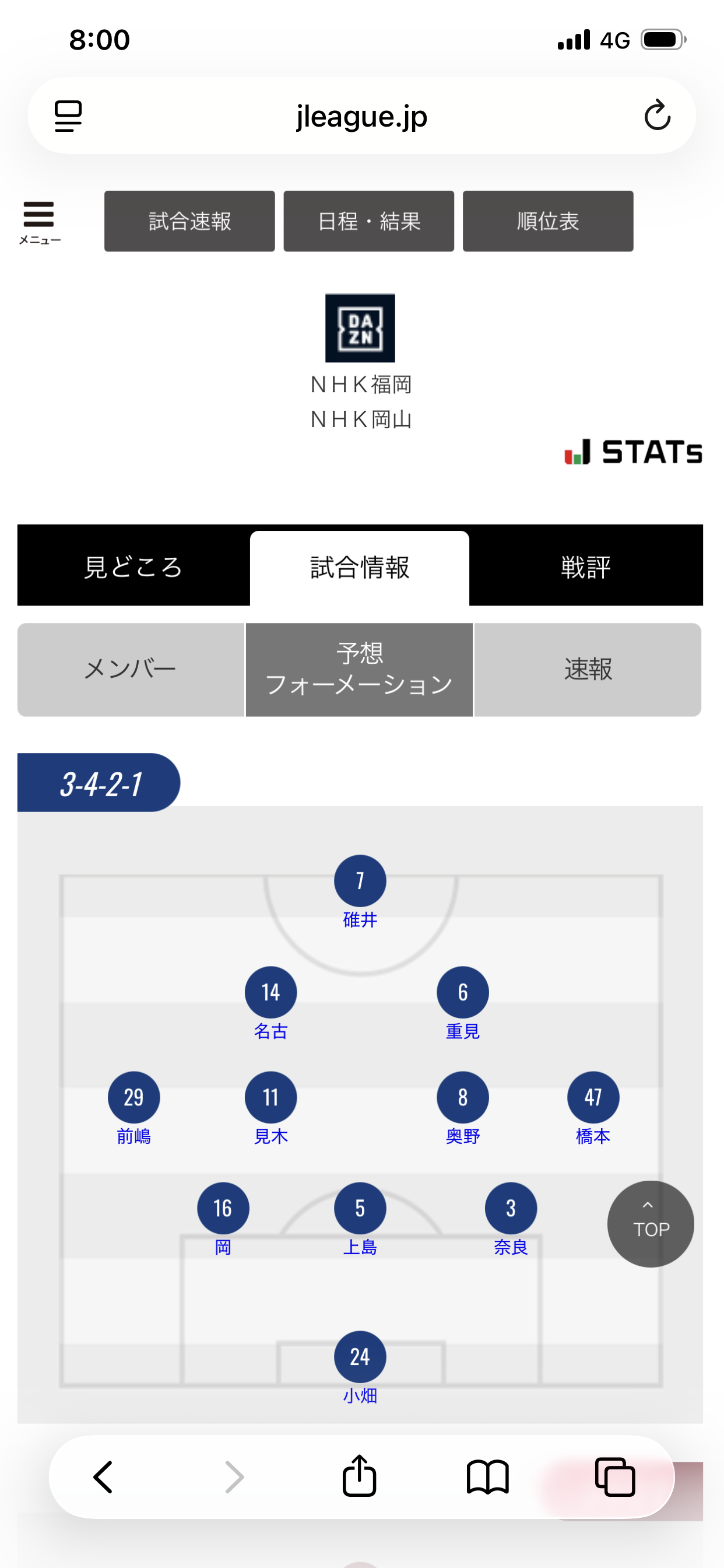This screenshot has height=1568, width=724.
Task: Open the 日程・結果 button
Action: tap(368, 221)
